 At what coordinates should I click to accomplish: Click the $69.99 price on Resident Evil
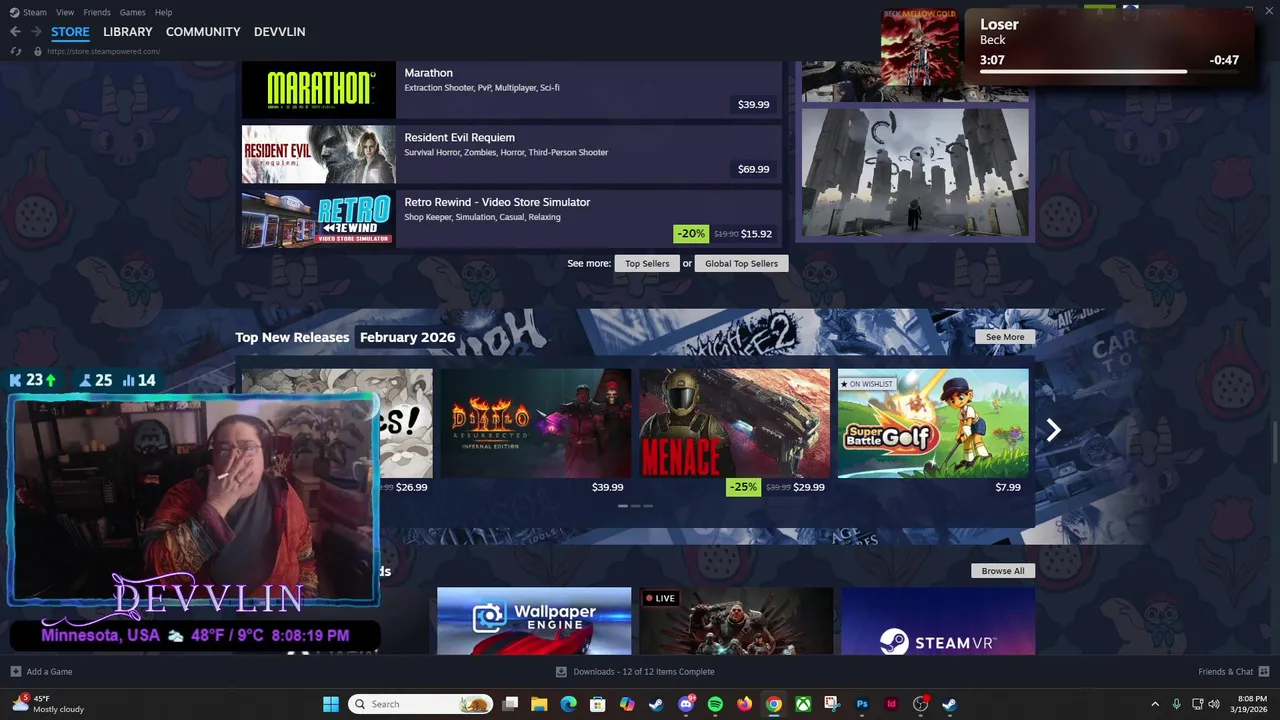pyautogui.click(x=754, y=169)
